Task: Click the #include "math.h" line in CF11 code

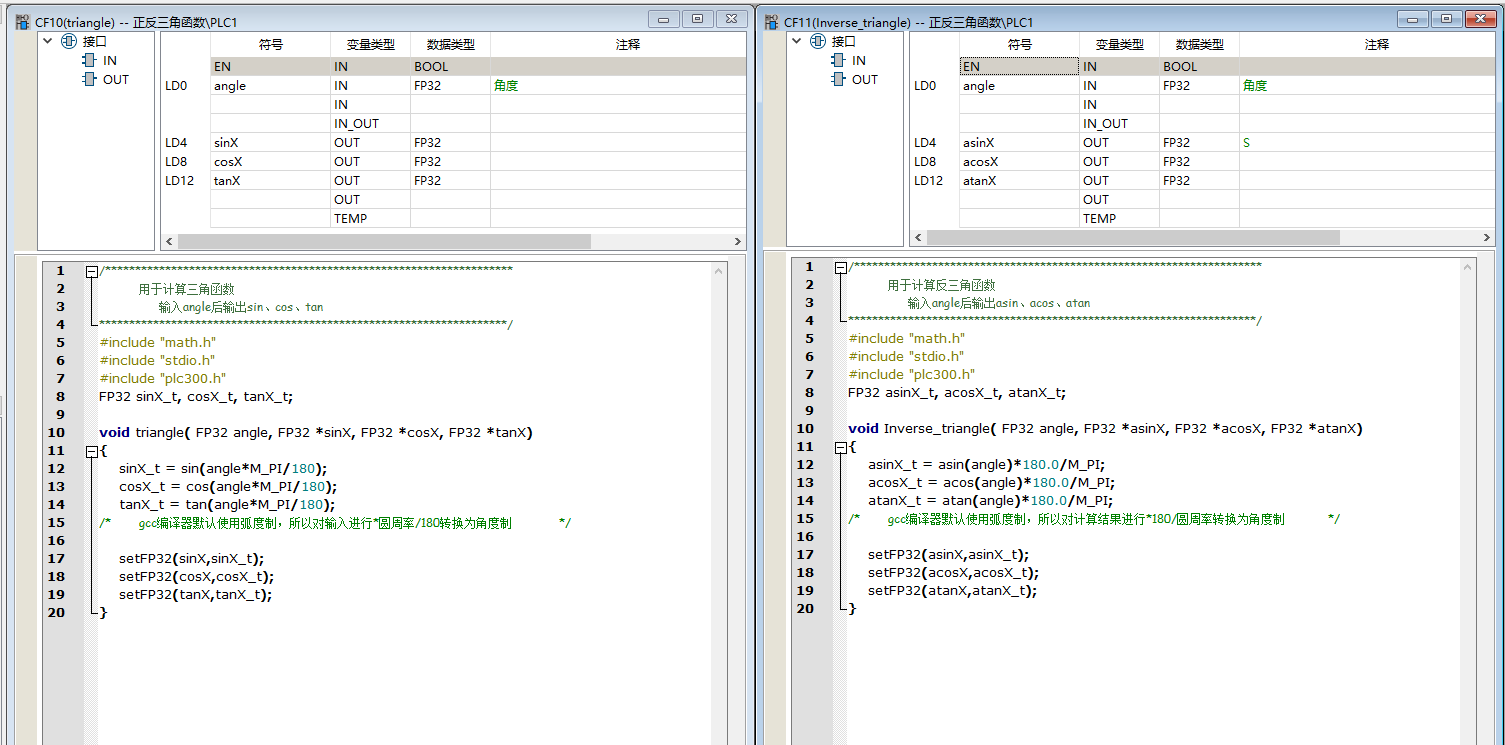Action: coord(907,339)
